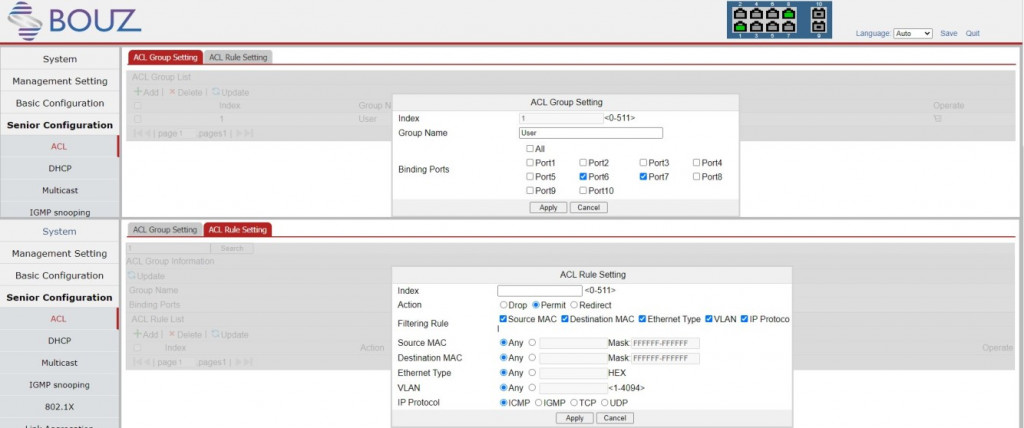The height and width of the screenshot is (428, 1024).
Task: Click the Save link in the header
Action: pyautogui.click(x=948, y=33)
